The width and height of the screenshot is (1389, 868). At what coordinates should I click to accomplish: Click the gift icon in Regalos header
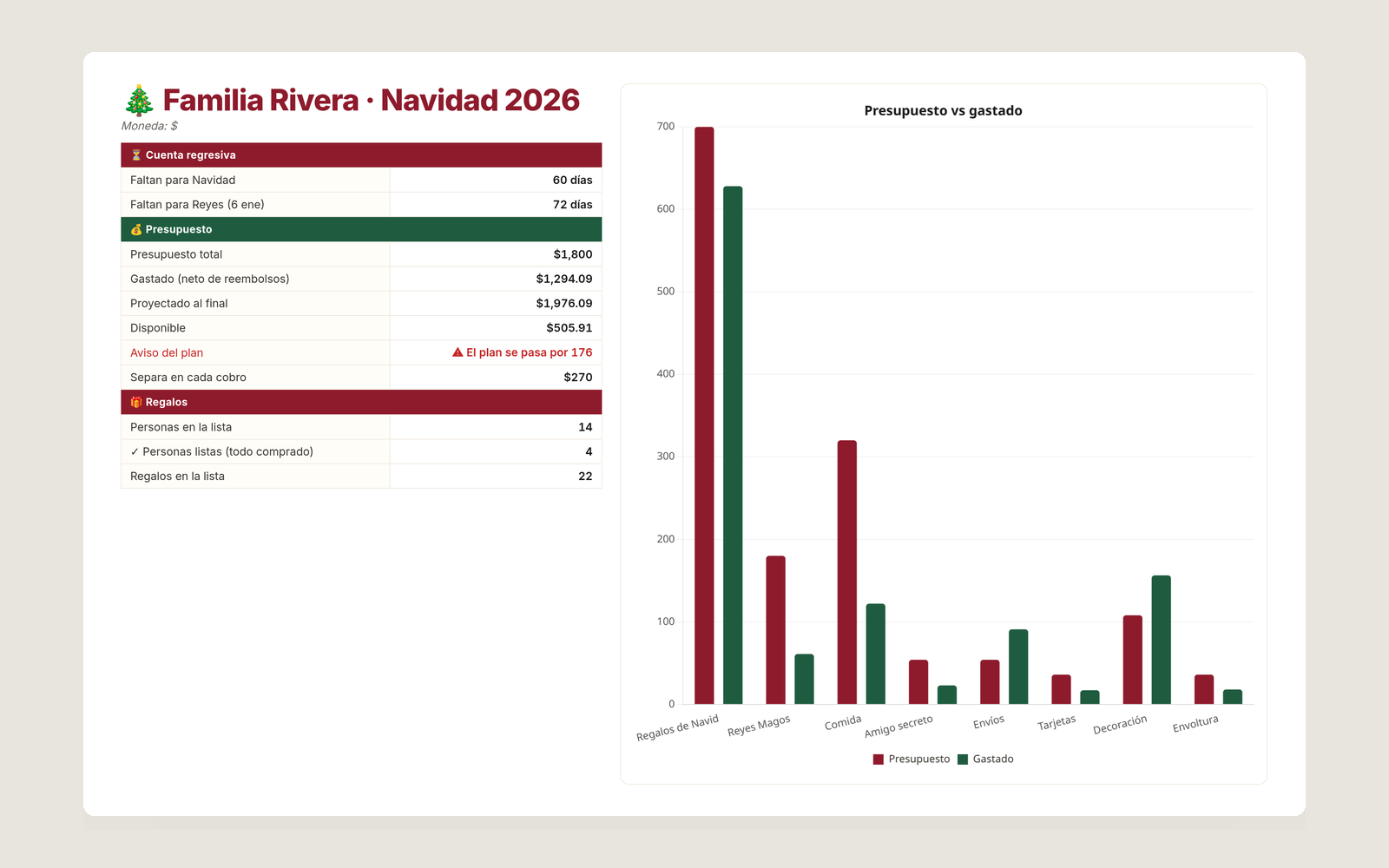(136, 403)
